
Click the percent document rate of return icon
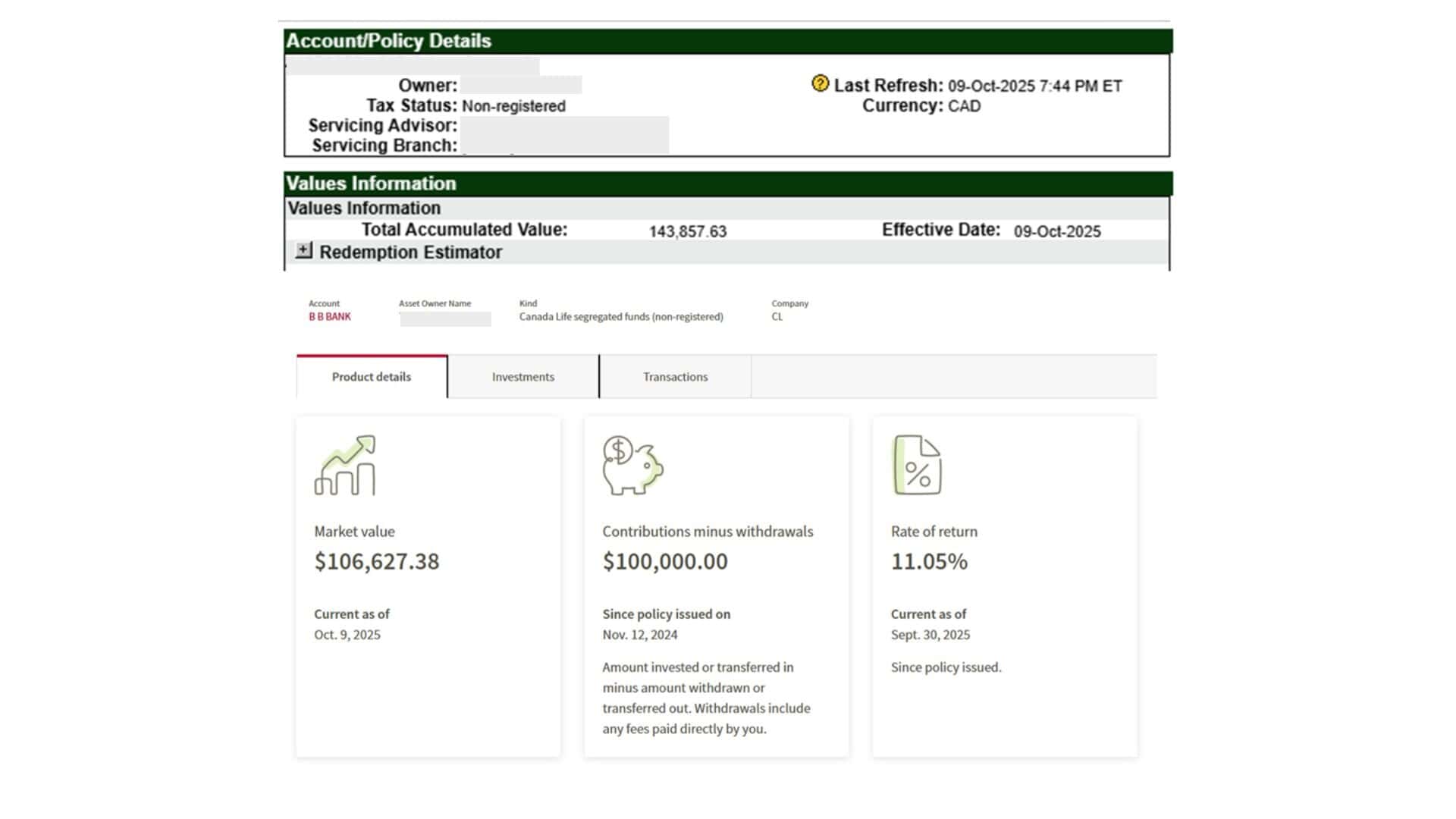pos(918,465)
